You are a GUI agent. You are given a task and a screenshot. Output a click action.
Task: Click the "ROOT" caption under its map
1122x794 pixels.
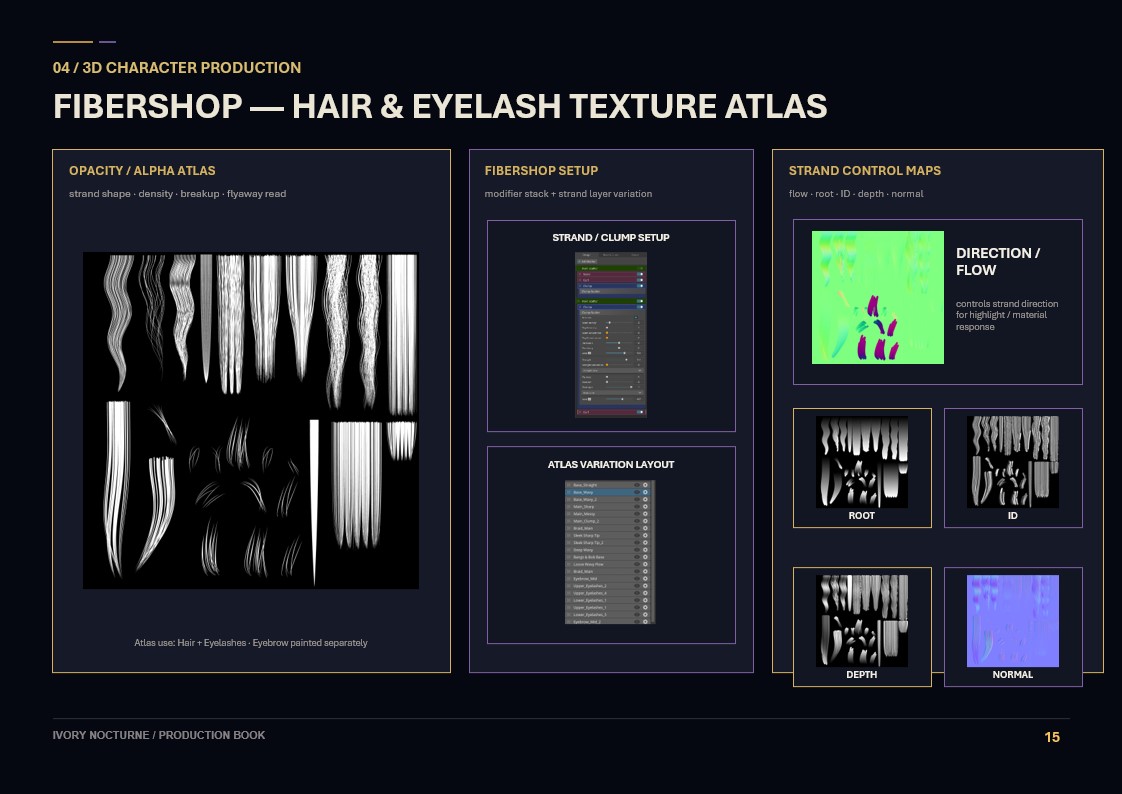[x=862, y=516]
